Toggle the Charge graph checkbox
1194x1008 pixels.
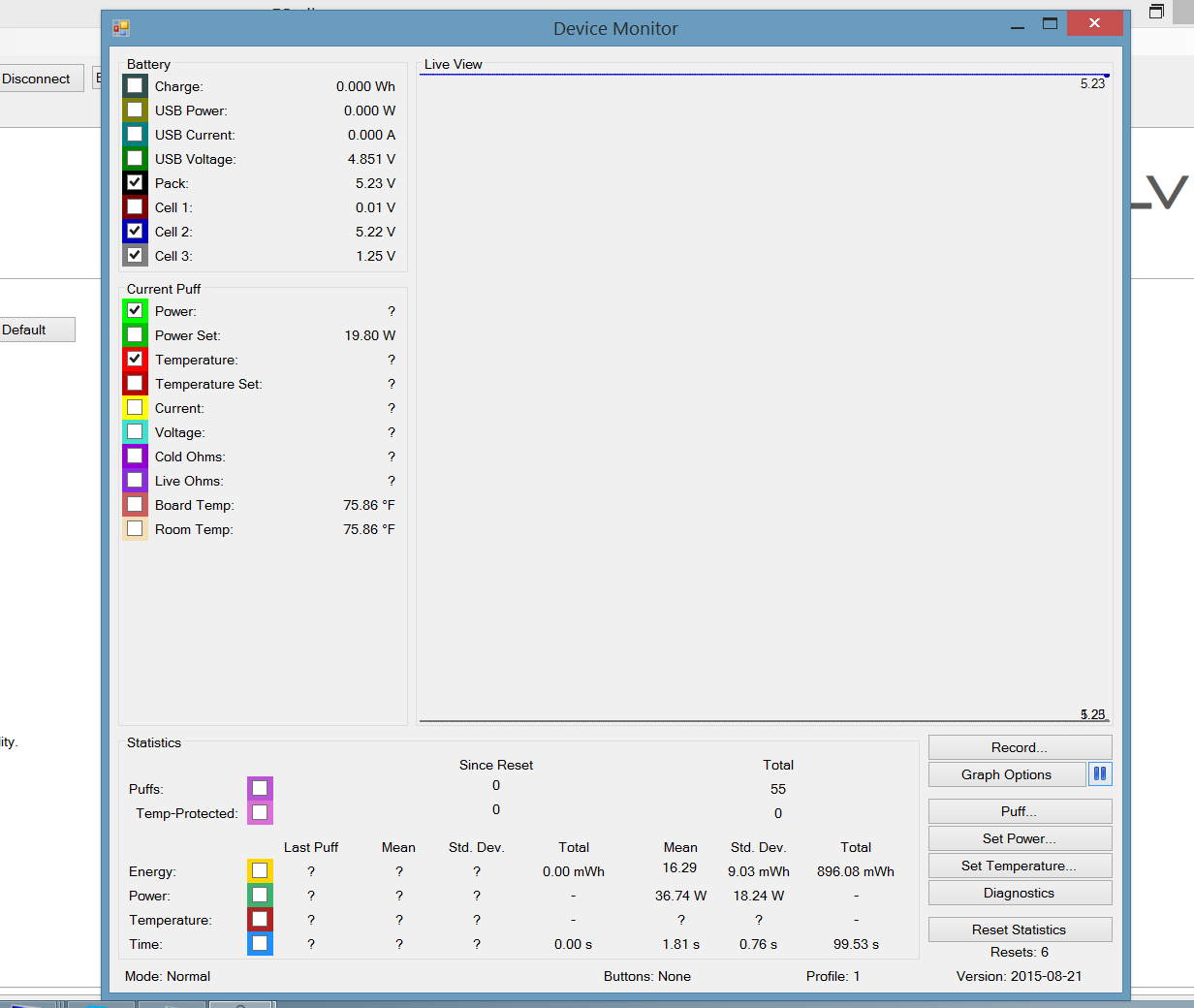[135, 85]
